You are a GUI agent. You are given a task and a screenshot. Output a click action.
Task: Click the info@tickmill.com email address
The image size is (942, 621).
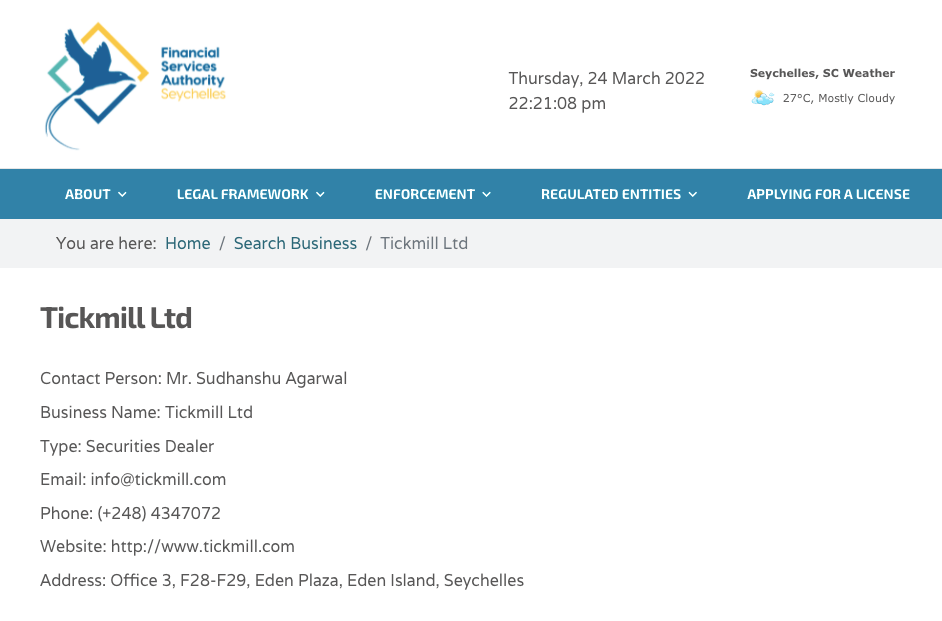click(x=158, y=479)
